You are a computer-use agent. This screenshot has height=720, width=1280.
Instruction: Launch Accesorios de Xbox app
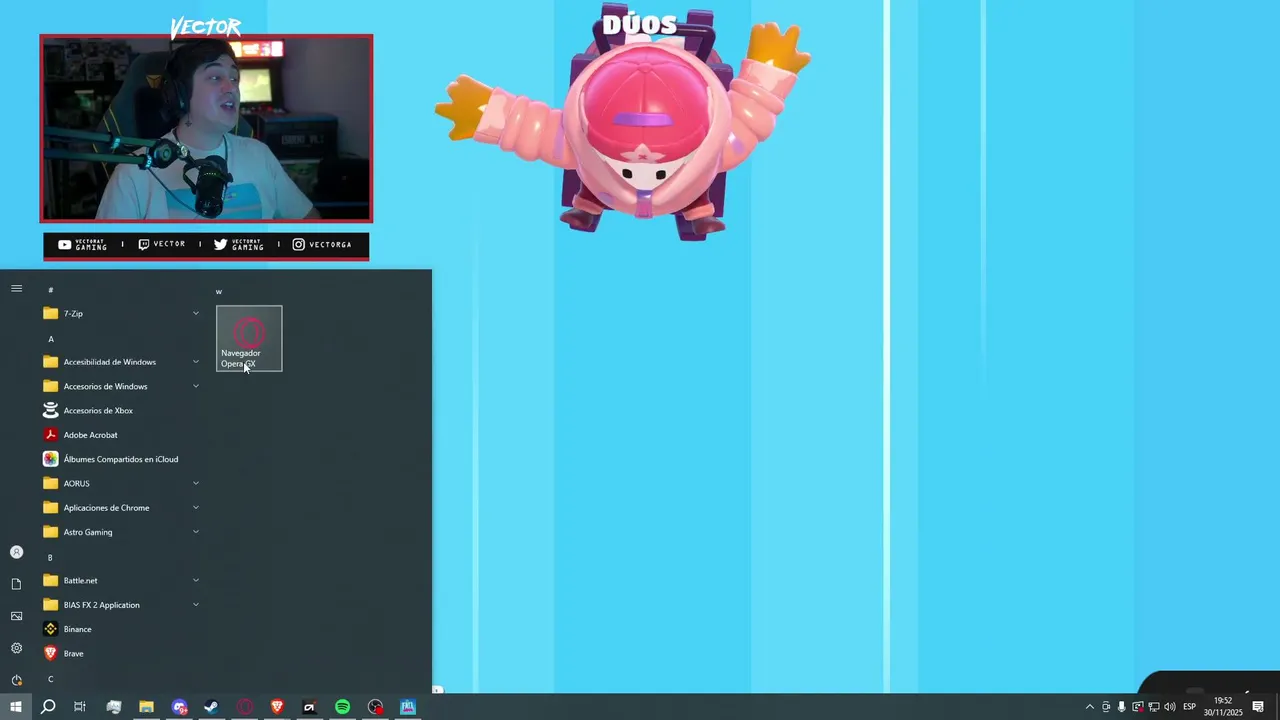[x=120, y=410]
